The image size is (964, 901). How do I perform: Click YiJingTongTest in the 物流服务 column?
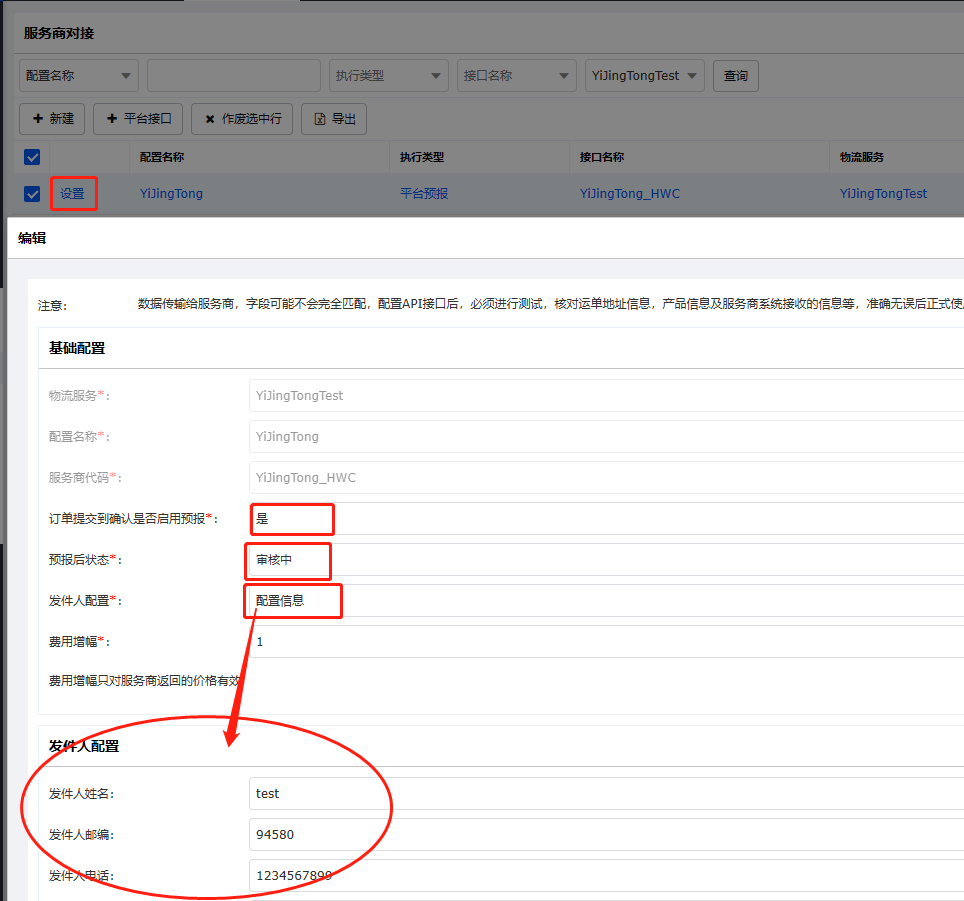[x=883, y=194]
